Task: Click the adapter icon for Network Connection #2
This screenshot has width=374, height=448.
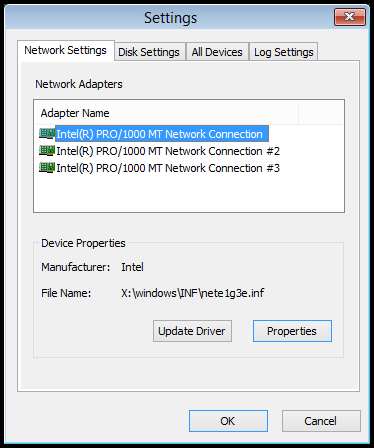Action: click(x=47, y=151)
